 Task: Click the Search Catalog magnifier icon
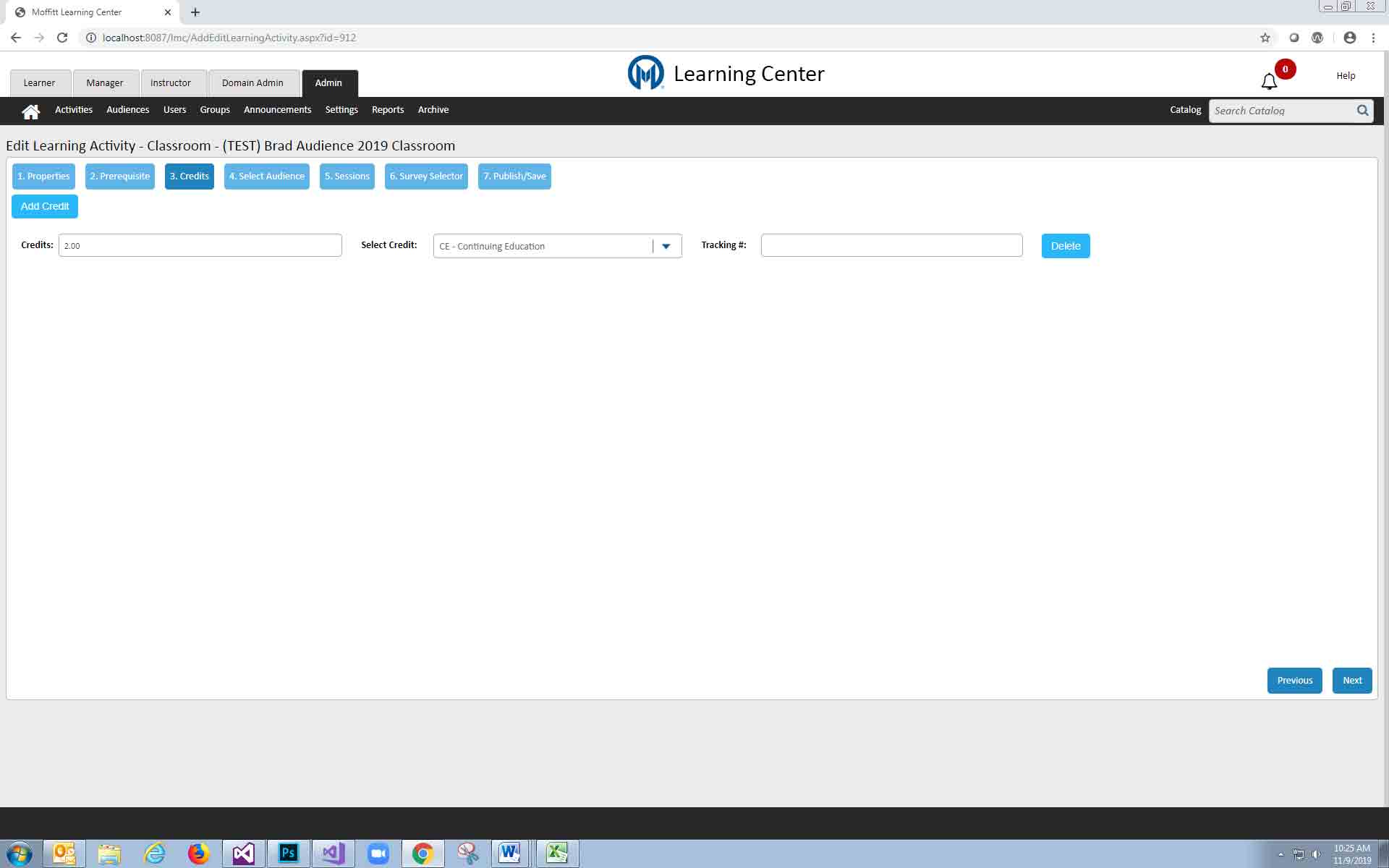(1362, 111)
